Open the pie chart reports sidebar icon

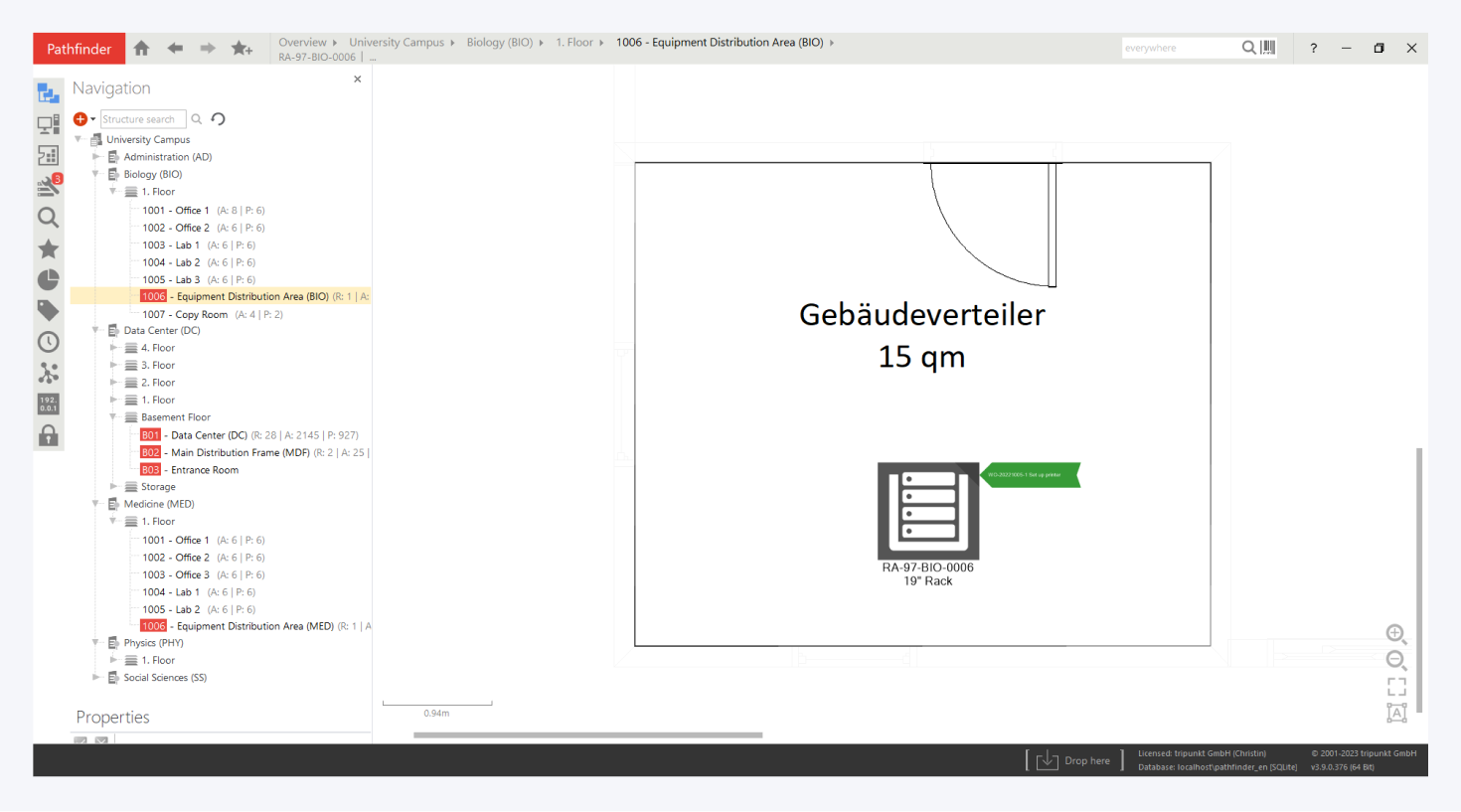point(48,280)
